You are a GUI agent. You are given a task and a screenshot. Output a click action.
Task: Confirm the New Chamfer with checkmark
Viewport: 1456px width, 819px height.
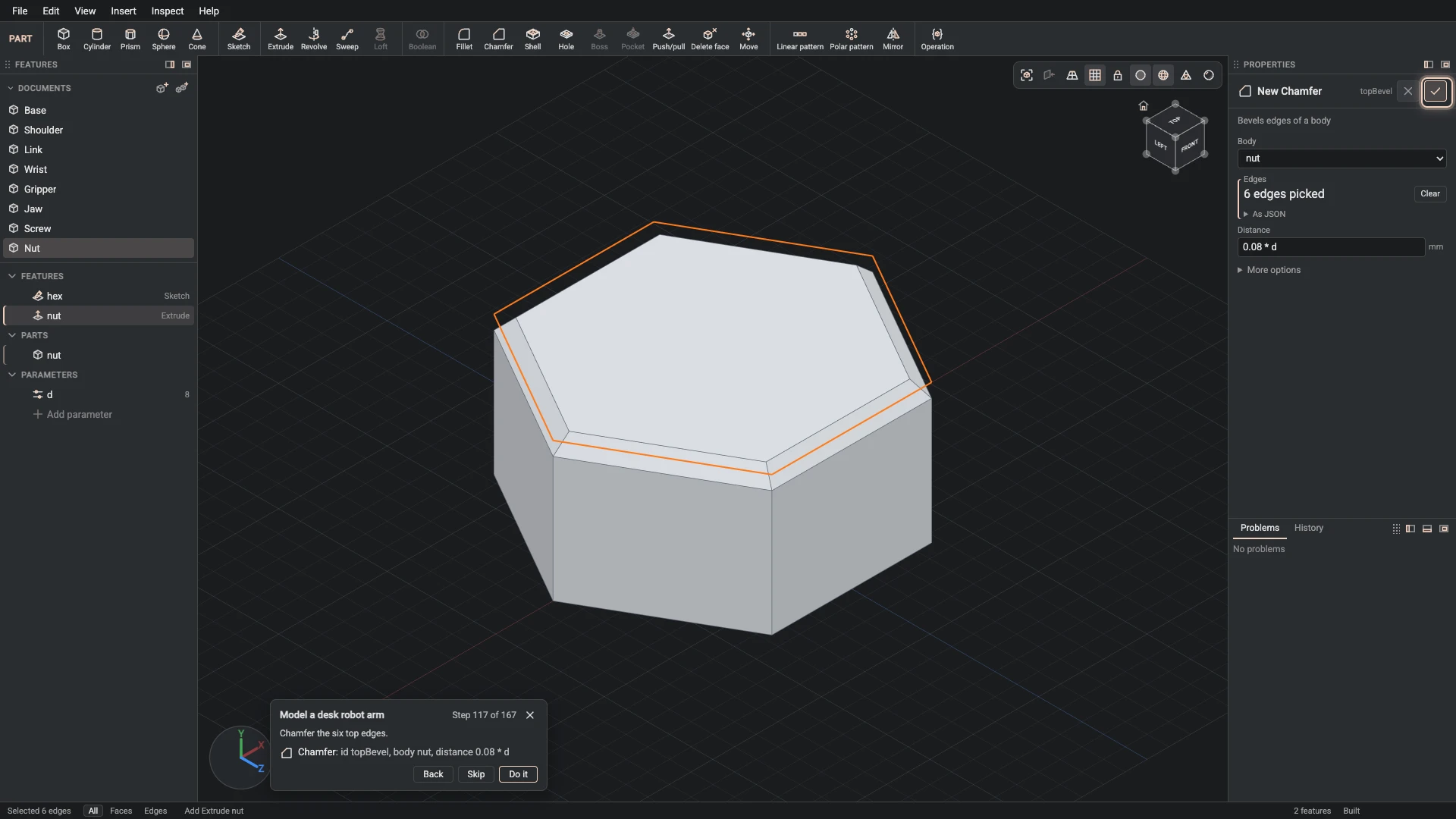[1436, 91]
